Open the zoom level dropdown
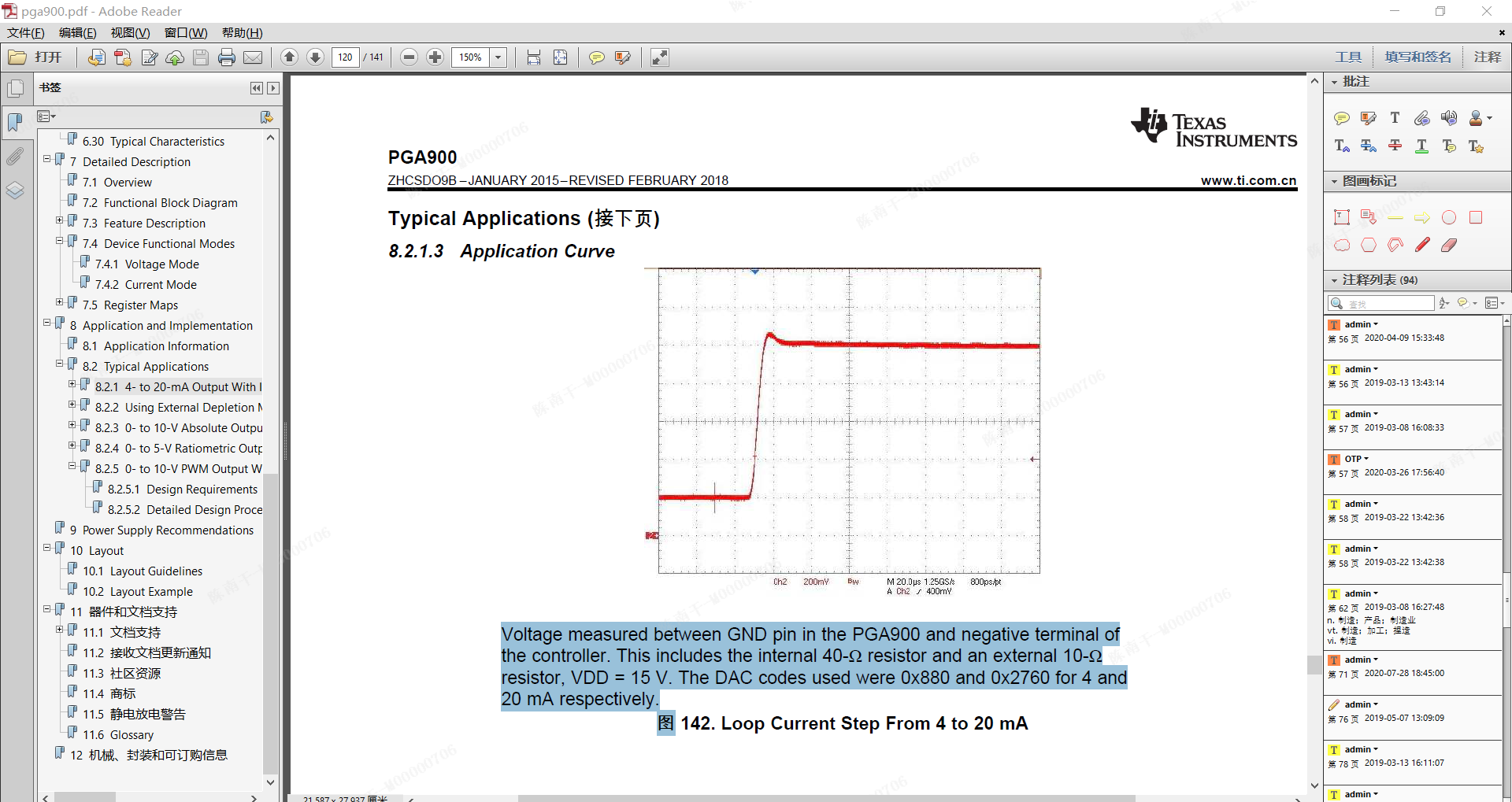Image resolution: width=1512 pixels, height=802 pixels. point(498,57)
